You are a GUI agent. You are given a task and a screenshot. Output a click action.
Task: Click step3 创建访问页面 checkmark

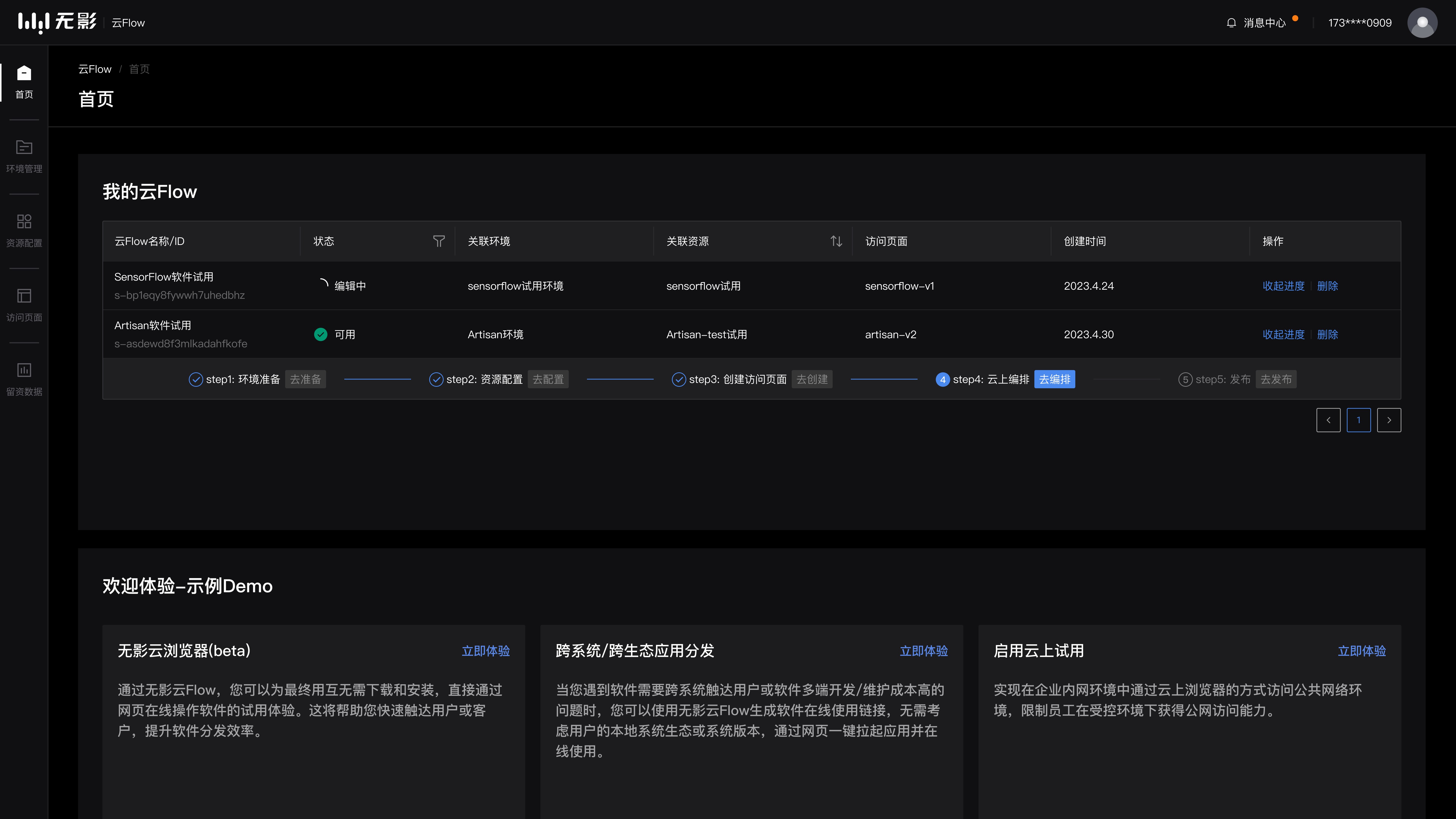coord(679,379)
